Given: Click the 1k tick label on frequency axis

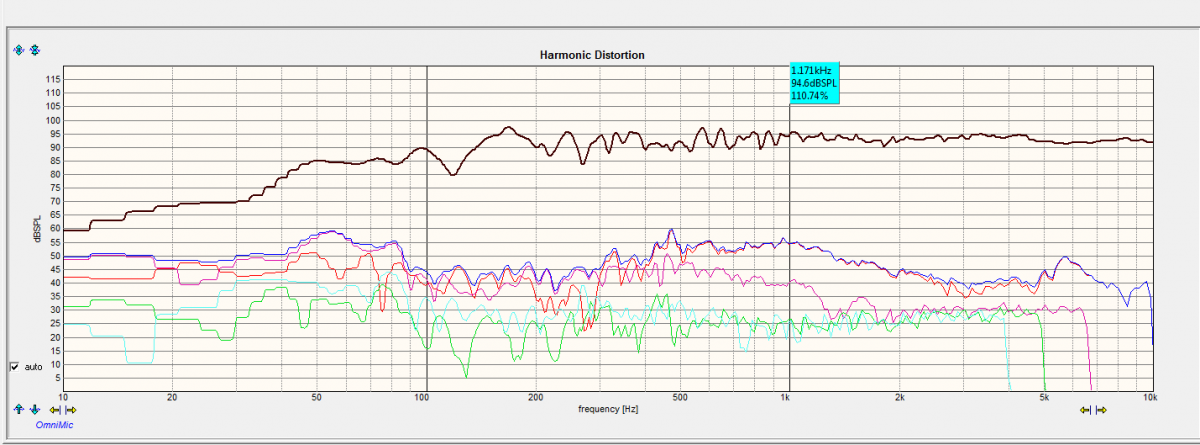Looking at the screenshot, I should pyautogui.click(x=786, y=397).
